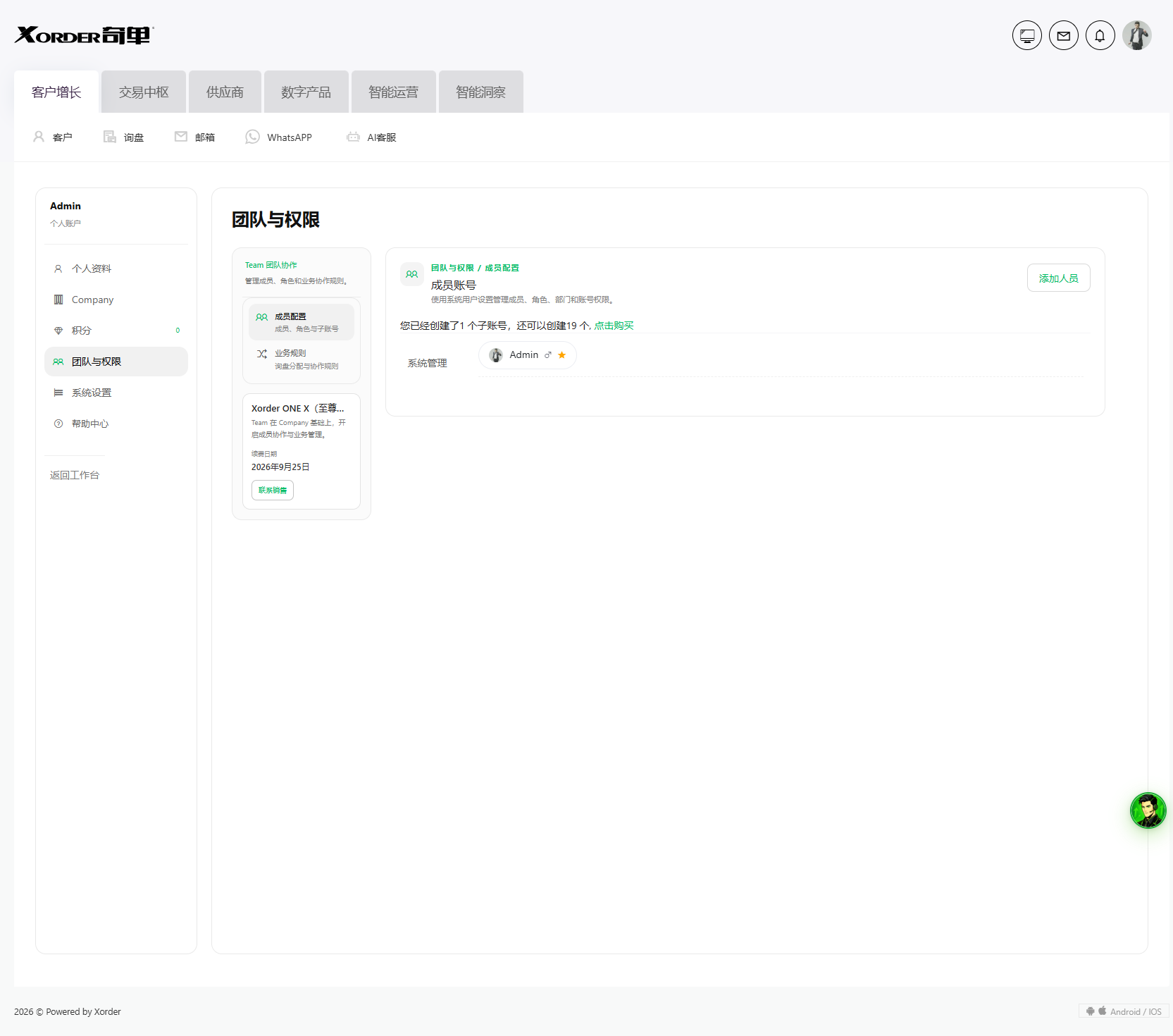Click the 点击购买 link
Screen dimensions: 1173x1036
[x=614, y=326]
